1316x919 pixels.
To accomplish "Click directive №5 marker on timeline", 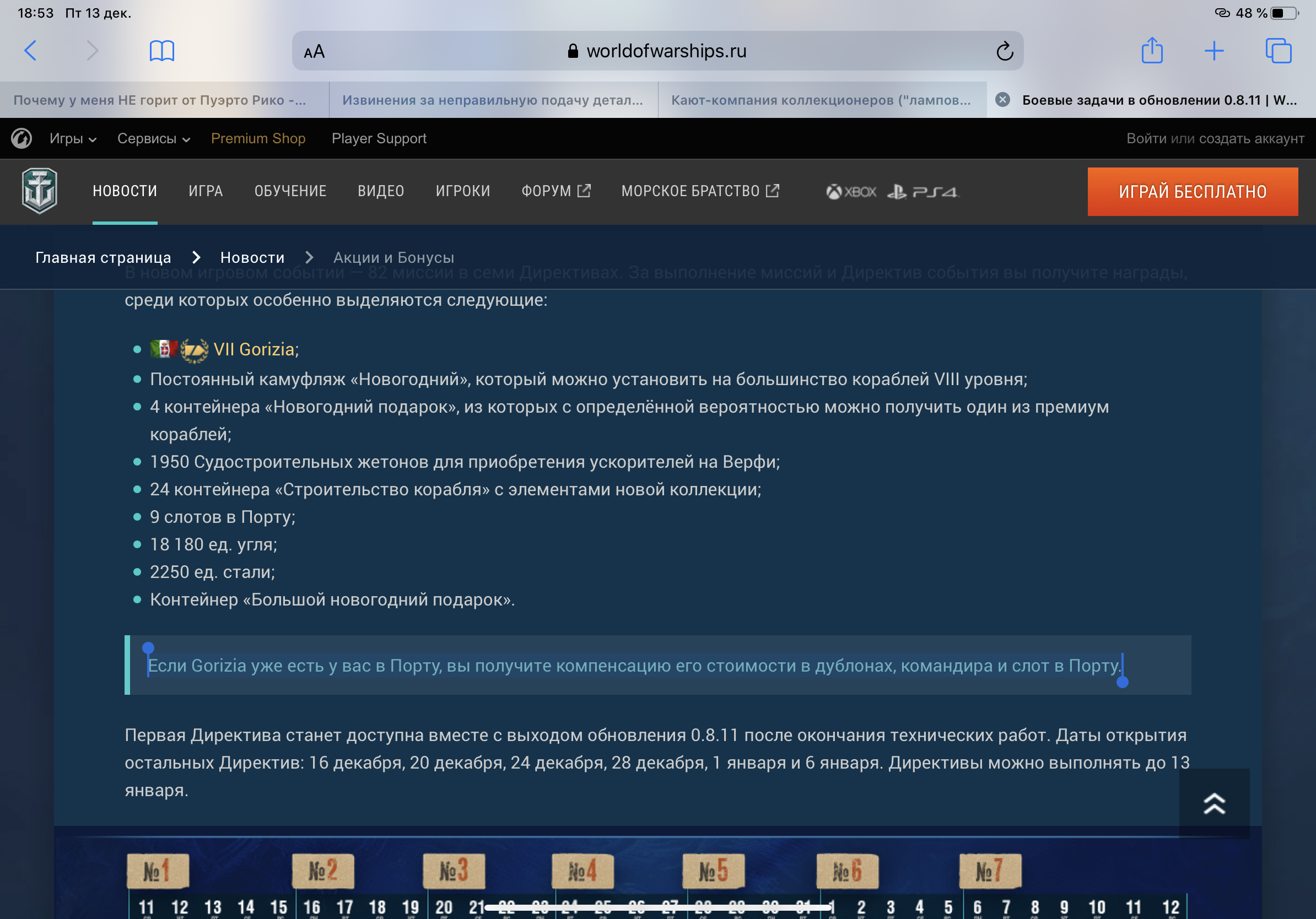I will pos(714,872).
